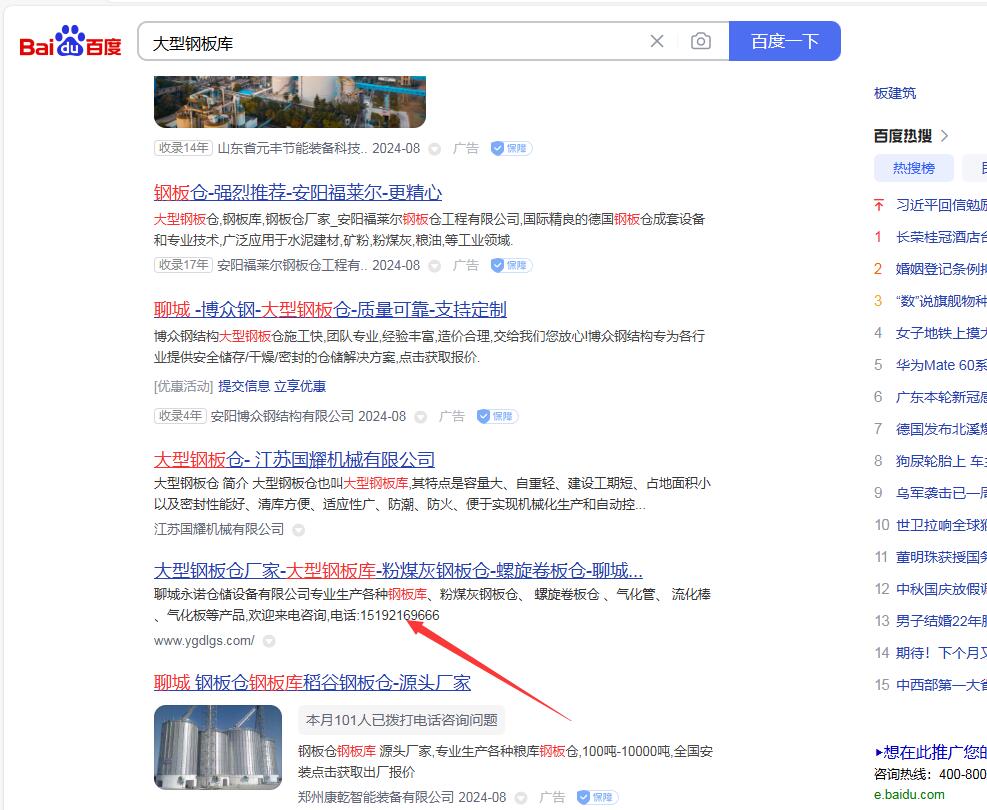Click the pinned-to-top arrow icon in hot search
987x810 pixels.
point(879,205)
